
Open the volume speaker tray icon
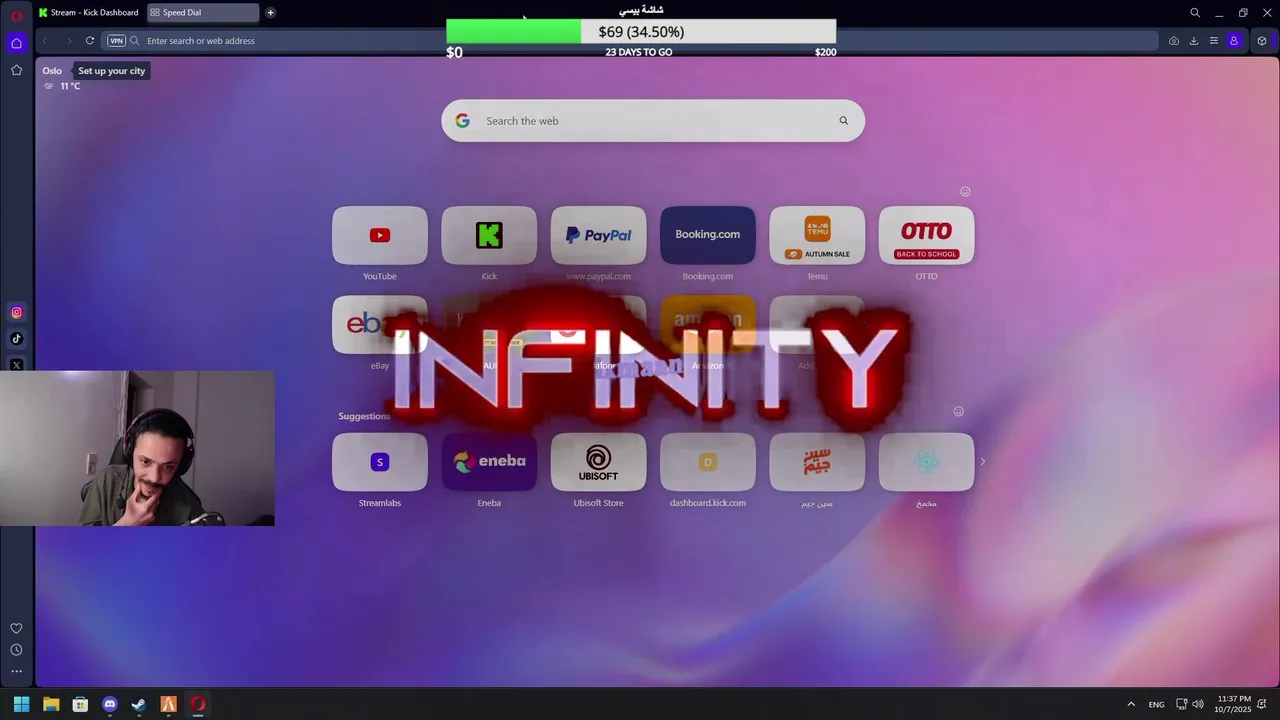1198,704
